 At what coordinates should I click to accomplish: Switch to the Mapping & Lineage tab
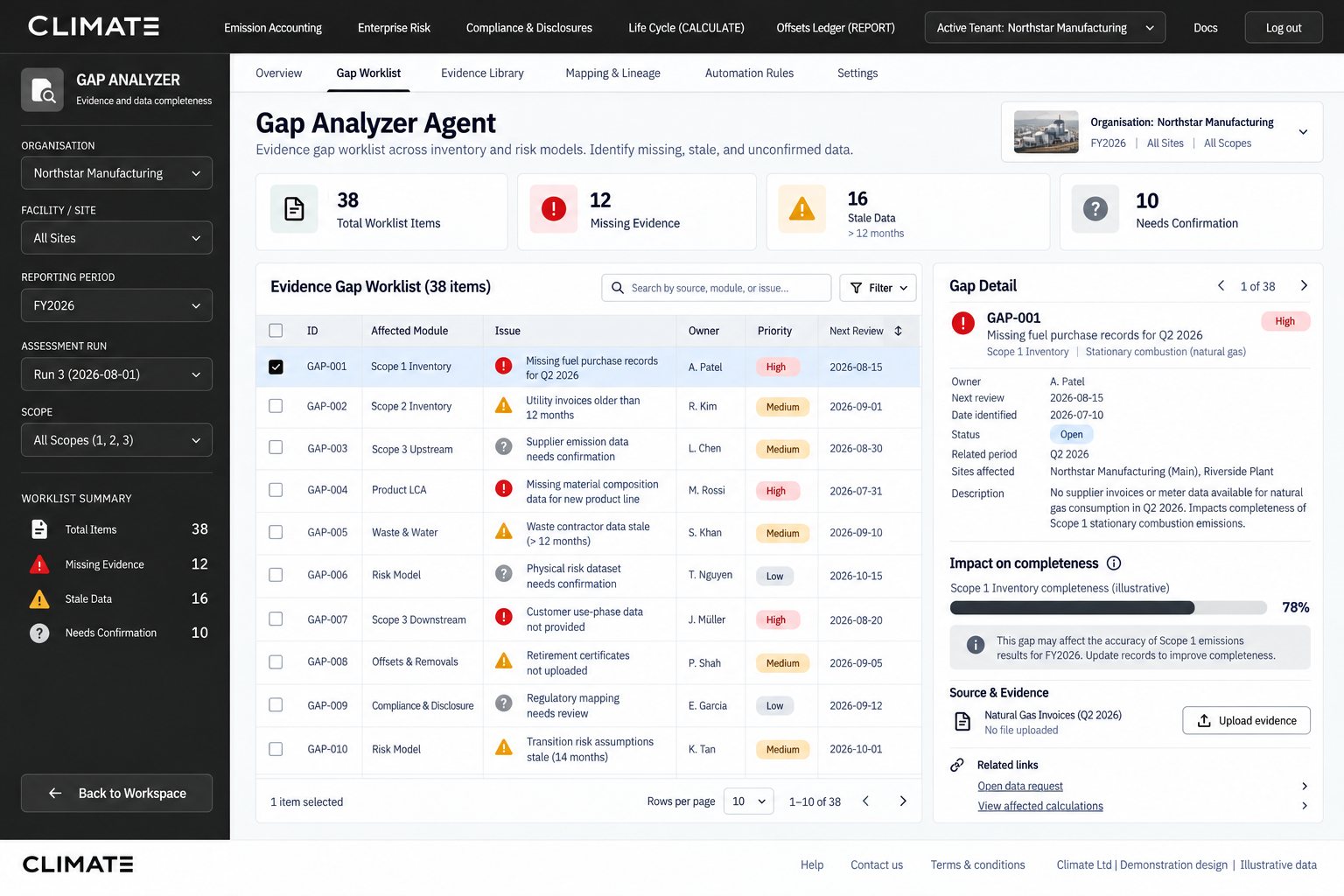tap(612, 73)
